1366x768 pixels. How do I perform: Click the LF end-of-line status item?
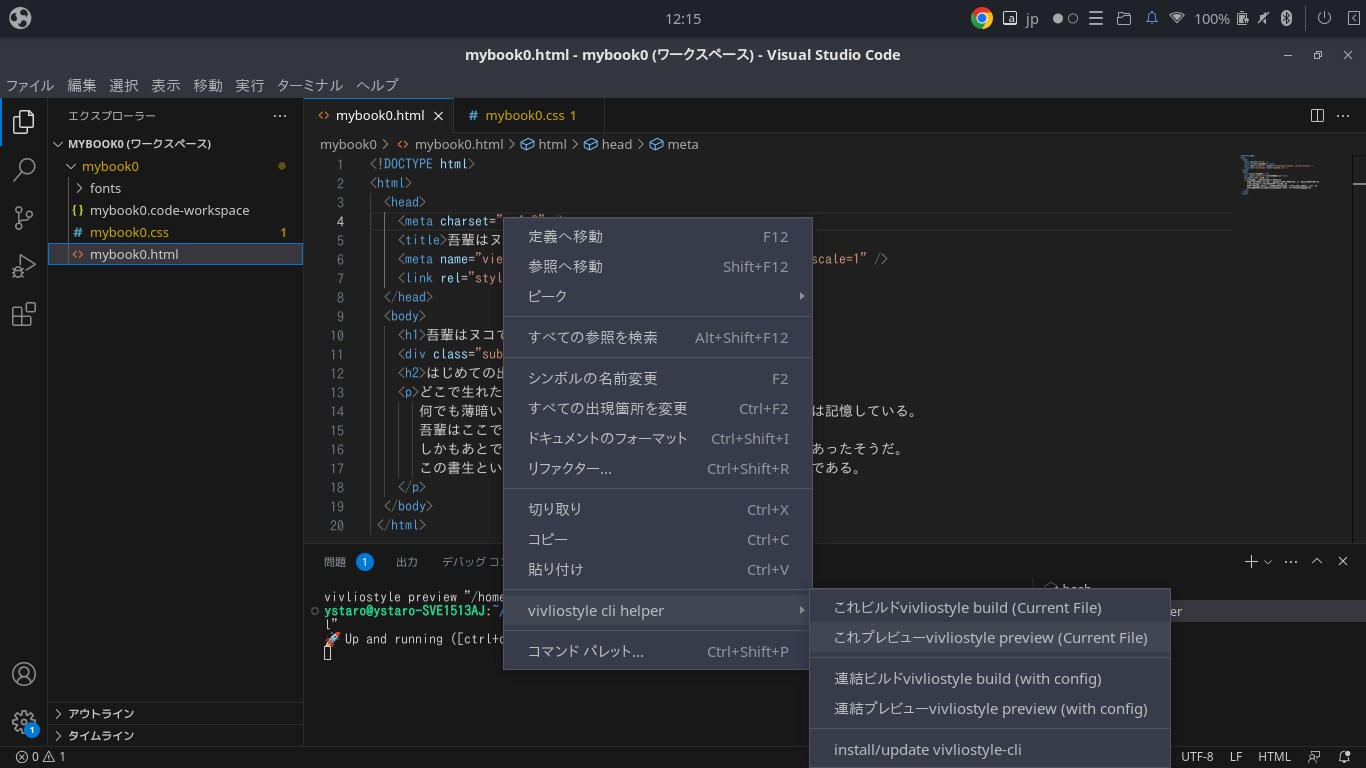tap(1236, 757)
